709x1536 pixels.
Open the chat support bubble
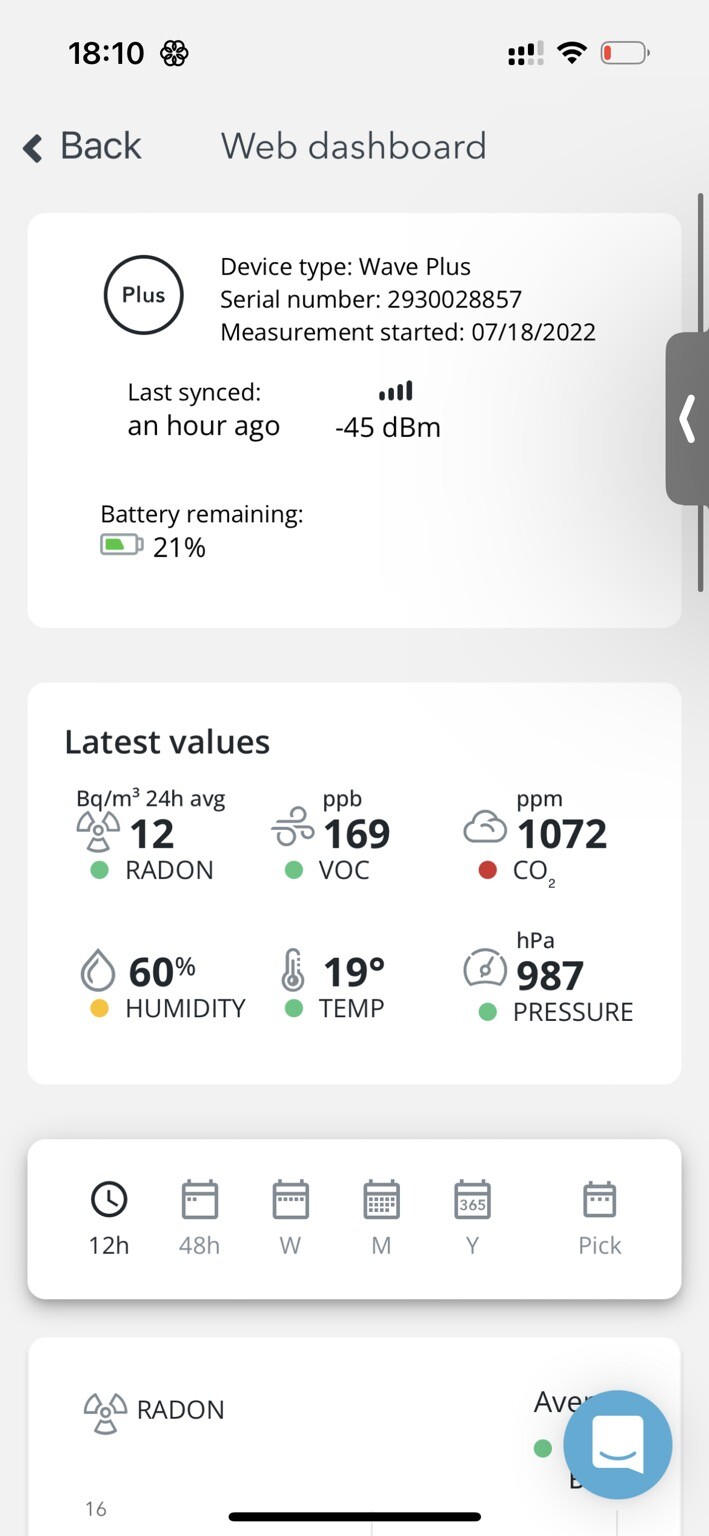click(617, 1444)
